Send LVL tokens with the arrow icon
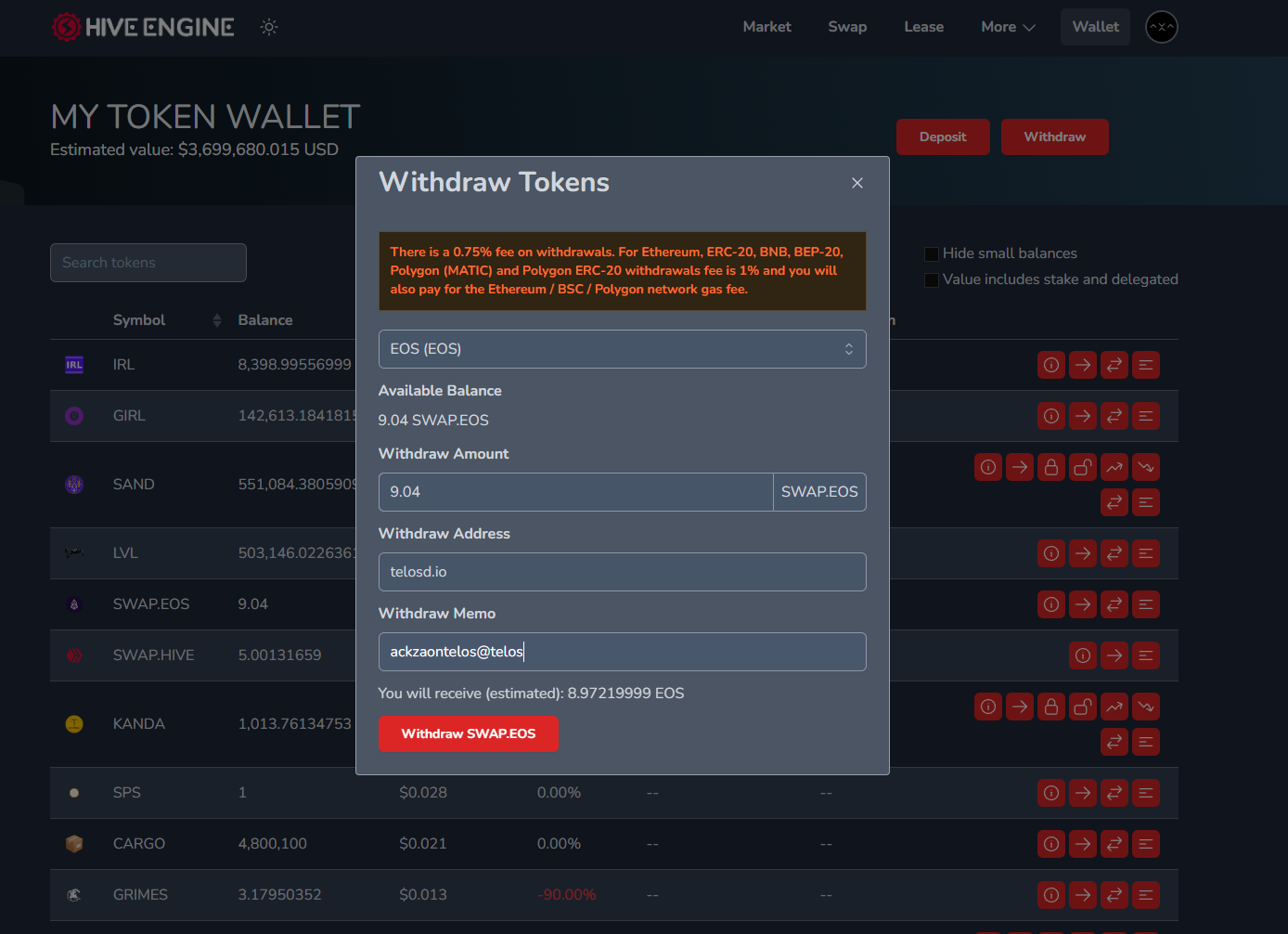The image size is (1288, 934). tap(1083, 553)
